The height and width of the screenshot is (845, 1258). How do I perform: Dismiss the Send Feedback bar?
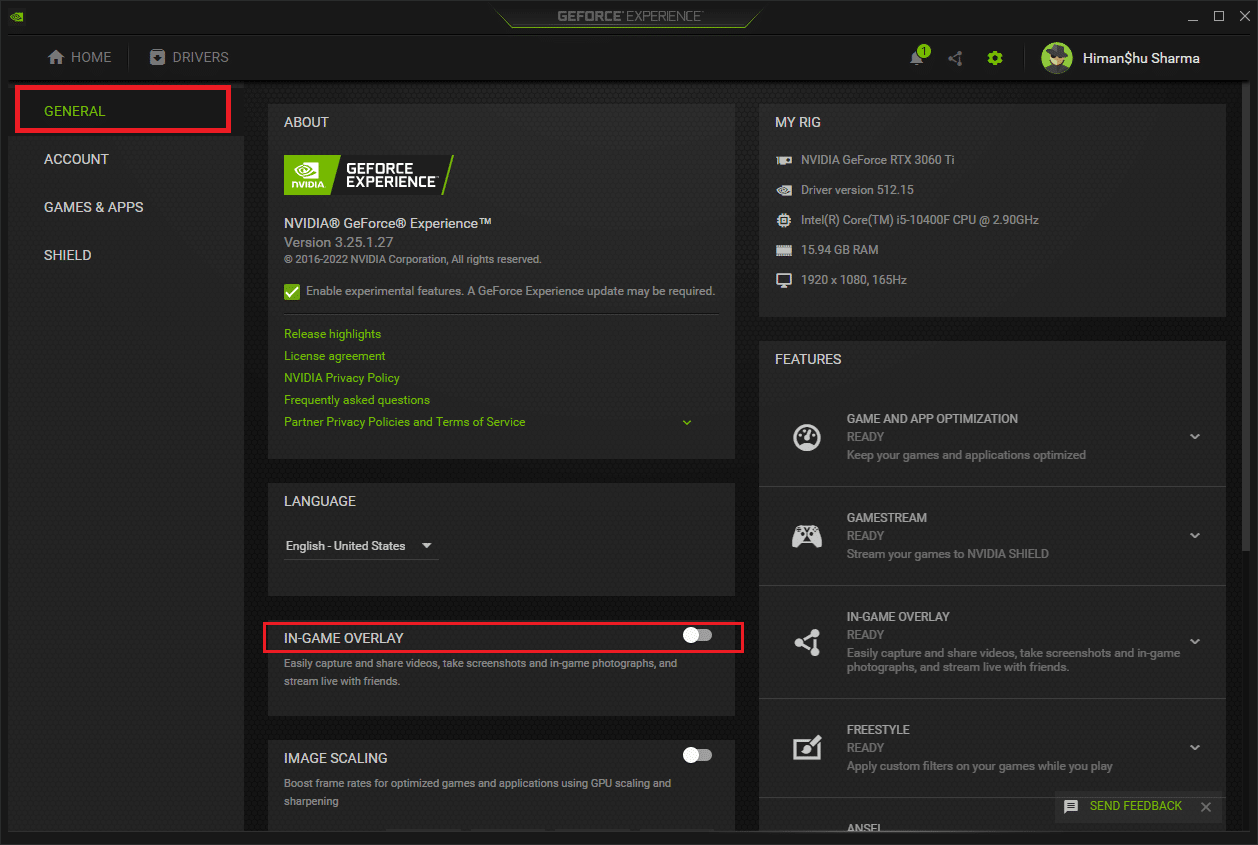point(1206,807)
